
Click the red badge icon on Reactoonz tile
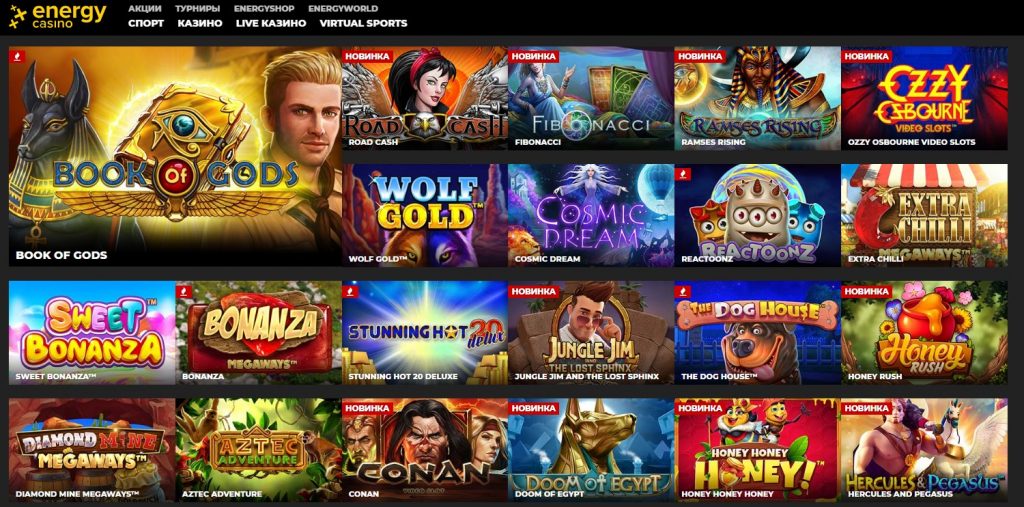point(684,173)
